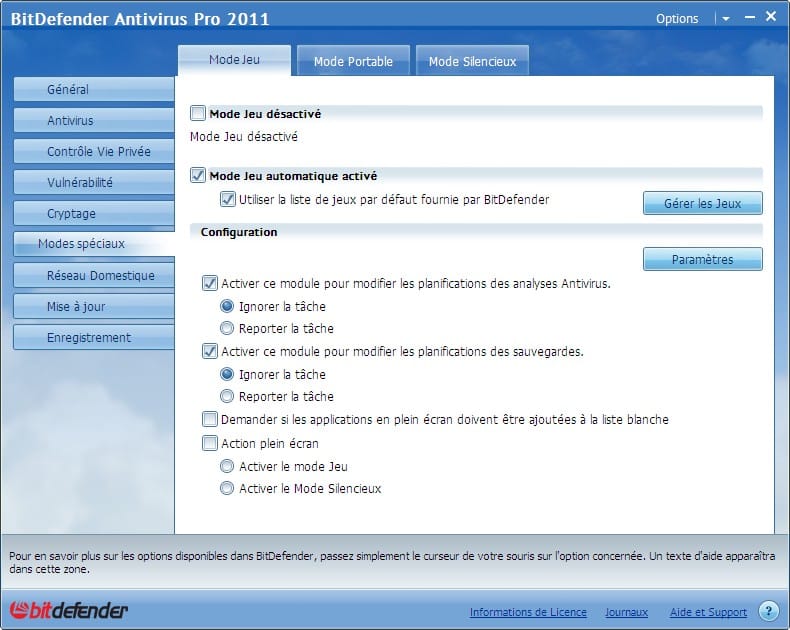Uncheck the Antivirus scan scheduling module checkbox
The width and height of the screenshot is (790, 630).
210,283
